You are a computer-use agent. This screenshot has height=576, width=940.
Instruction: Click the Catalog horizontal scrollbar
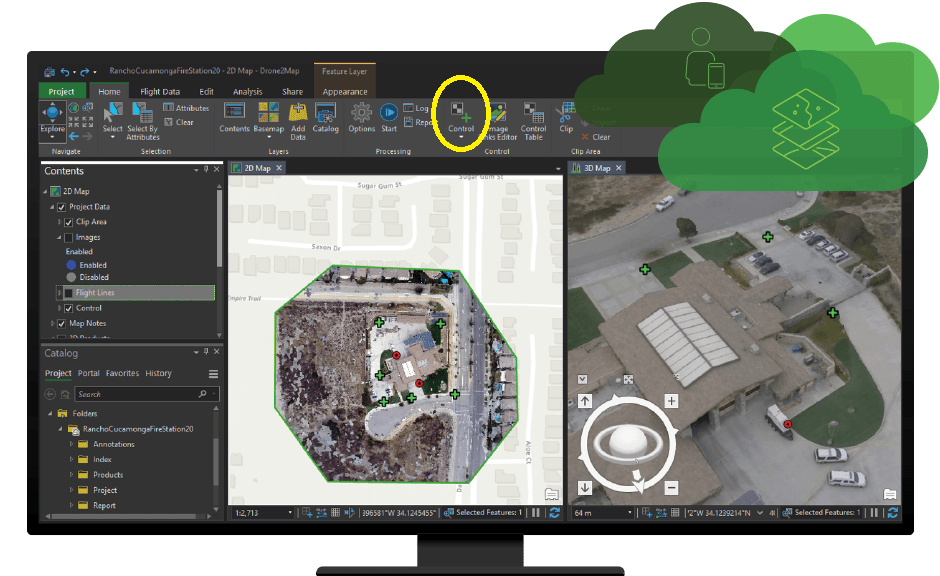click(x=124, y=516)
